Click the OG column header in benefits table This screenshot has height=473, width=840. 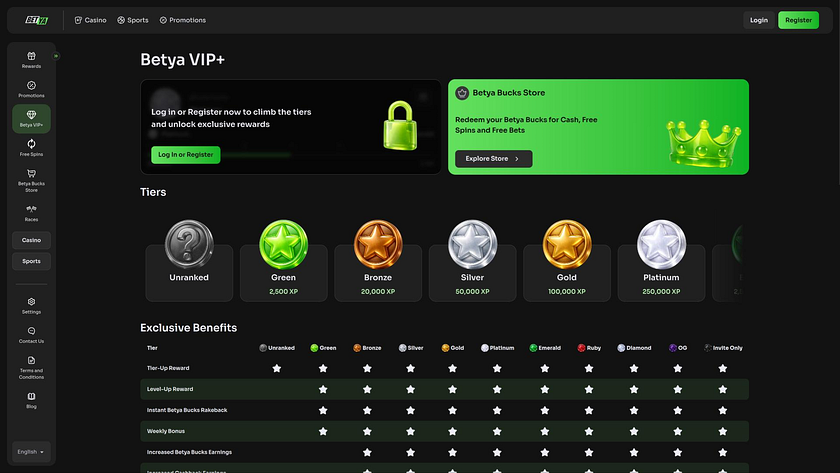[678, 348]
